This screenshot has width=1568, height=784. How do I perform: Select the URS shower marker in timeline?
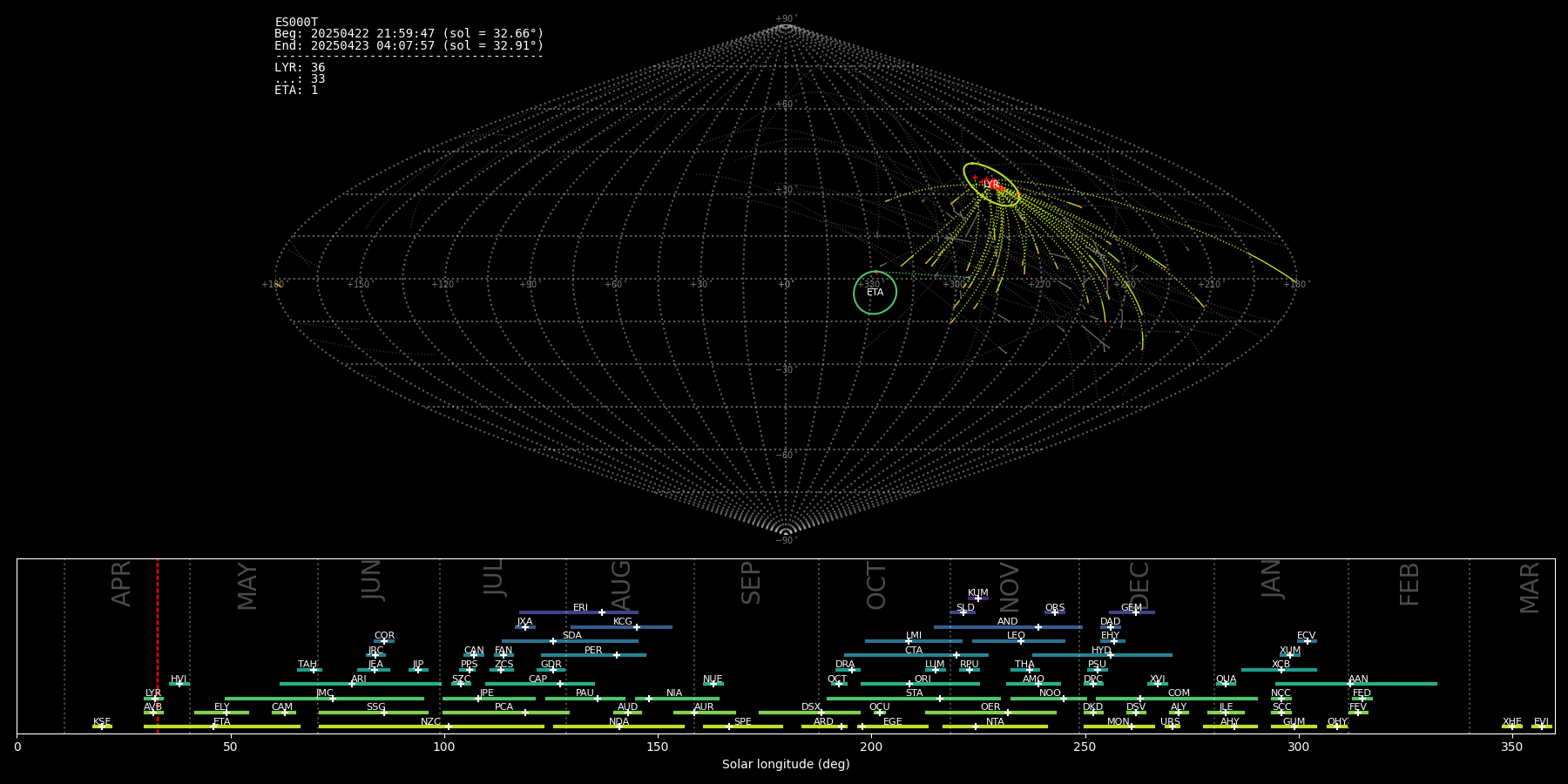tap(1172, 727)
